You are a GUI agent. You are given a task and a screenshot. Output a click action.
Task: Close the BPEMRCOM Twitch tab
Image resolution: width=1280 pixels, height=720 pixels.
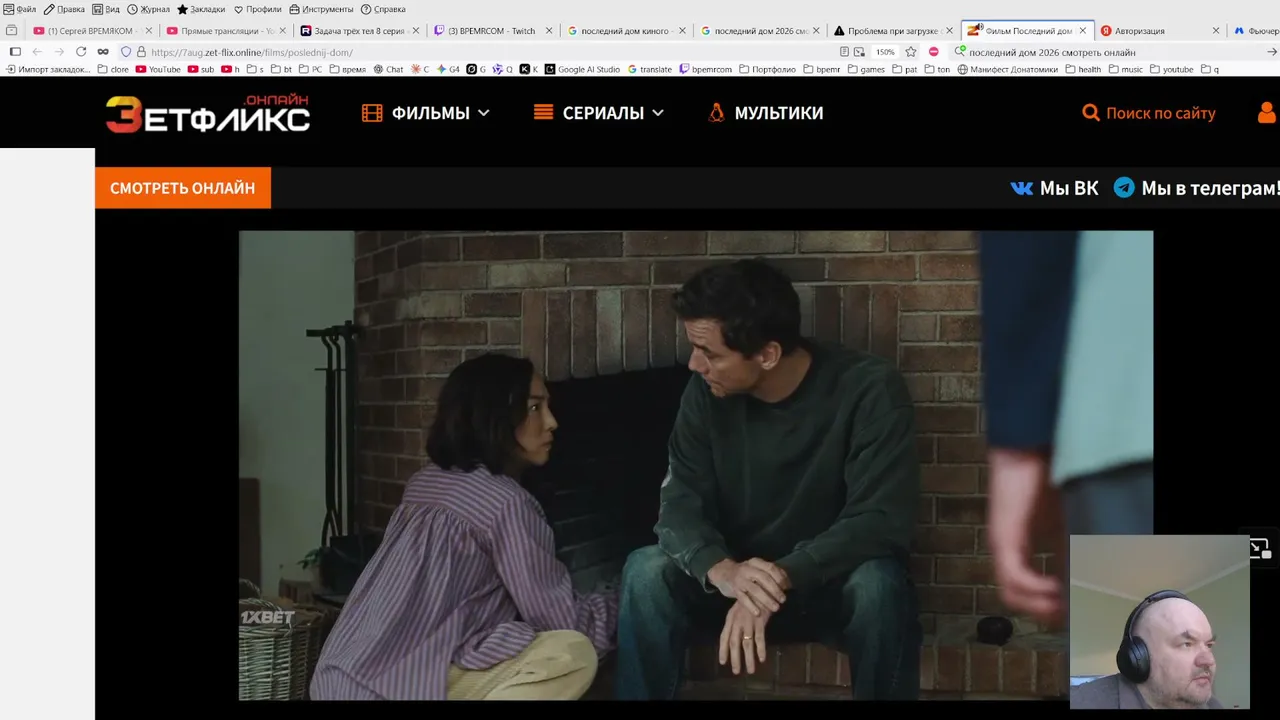549,31
